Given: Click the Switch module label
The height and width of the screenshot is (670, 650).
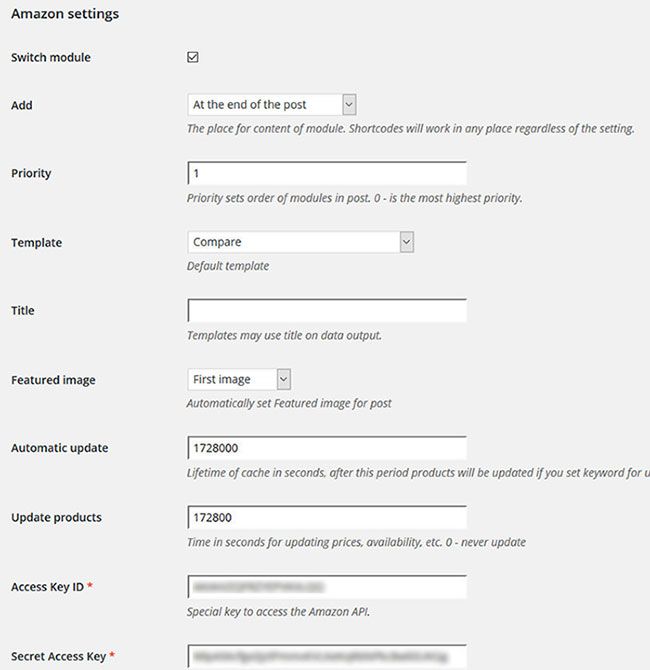Looking at the screenshot, I should [51, 58].
